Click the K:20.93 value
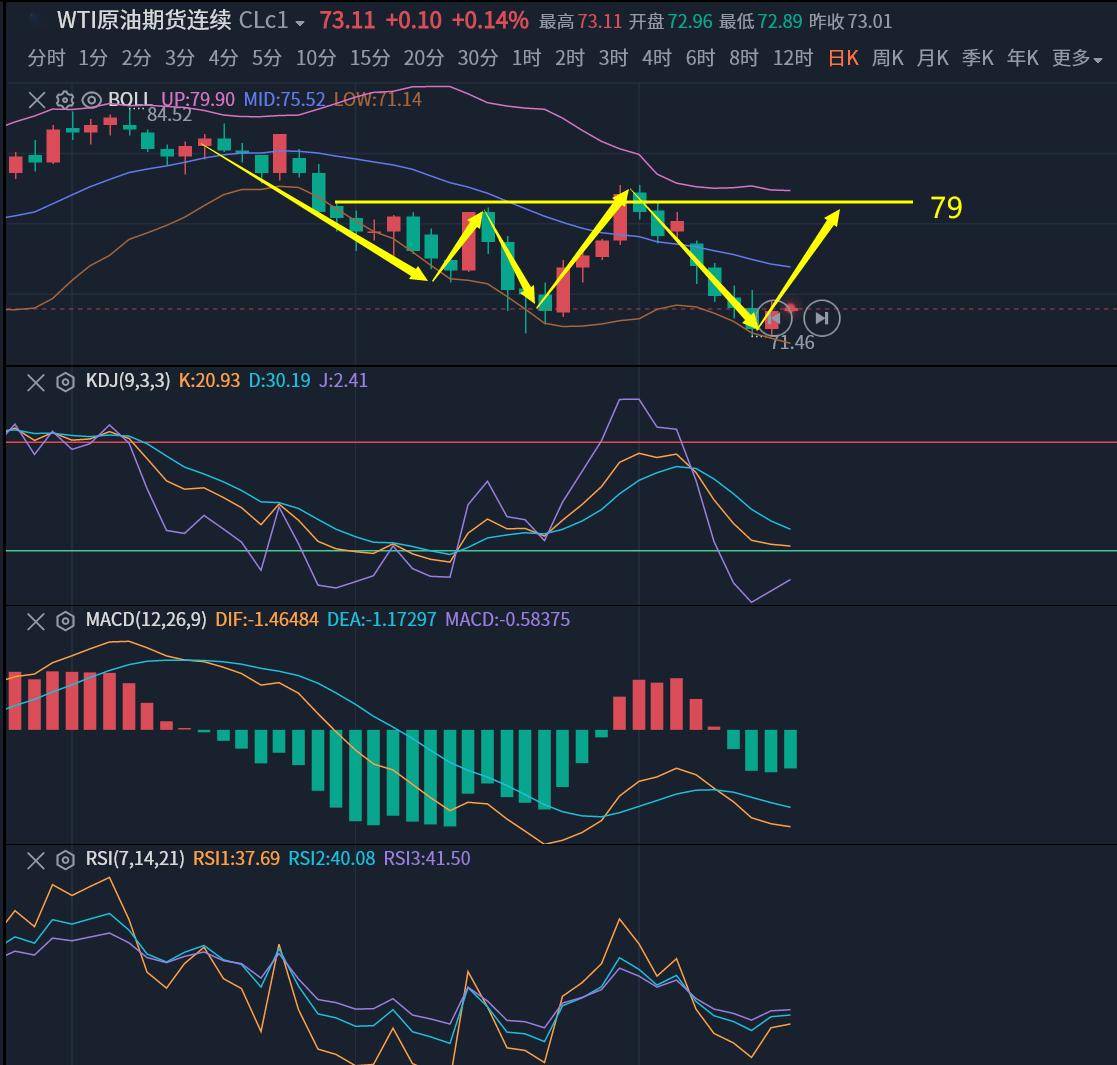1117x1065 pixels. (x=209, y=381)
